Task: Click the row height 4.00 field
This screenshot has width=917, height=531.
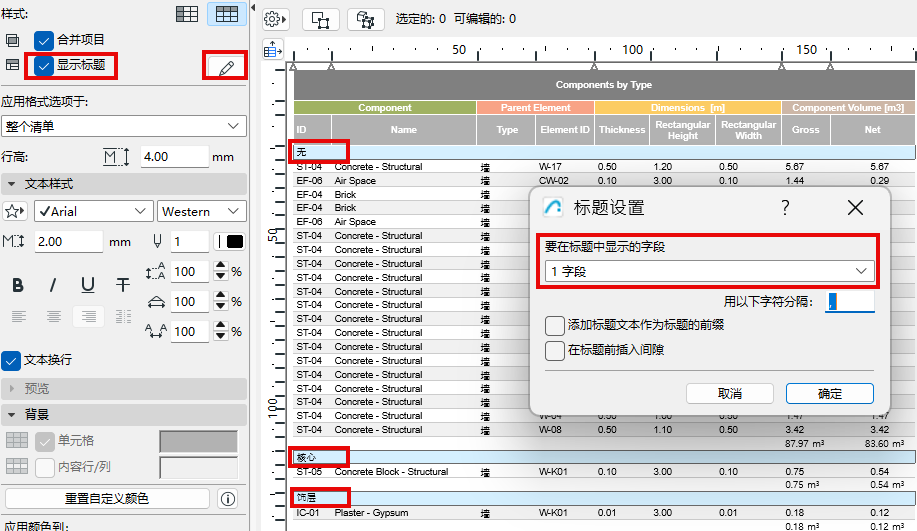Action: coord(174,157)
